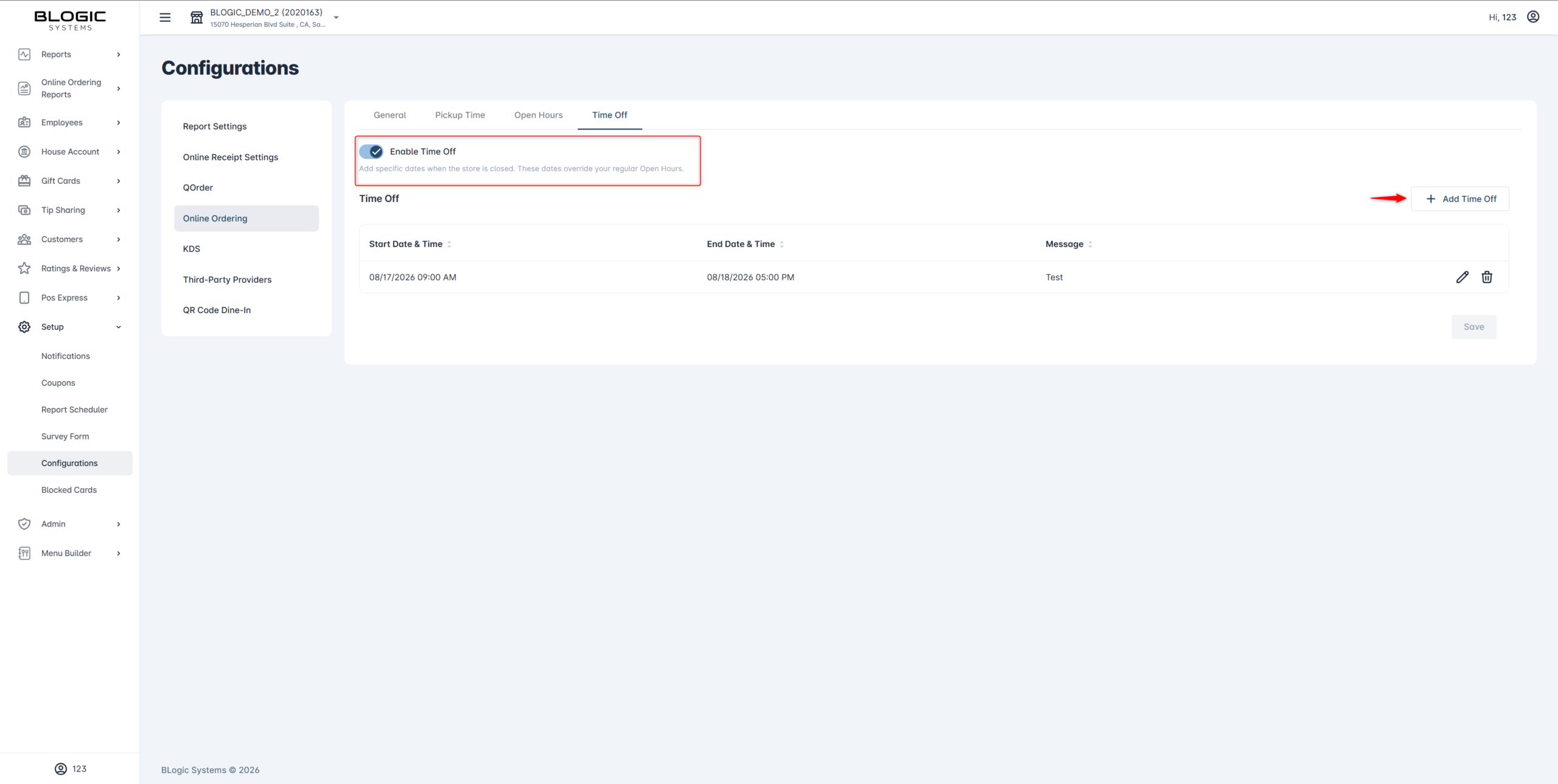Open QOrder configuration section
Screen dimensions: 1558x784
246,187
